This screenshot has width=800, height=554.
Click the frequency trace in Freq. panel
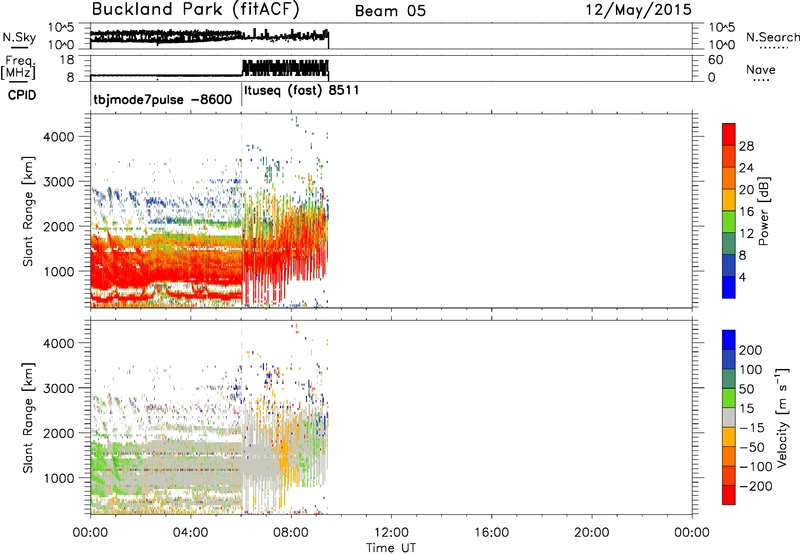(x=209, y=71)
